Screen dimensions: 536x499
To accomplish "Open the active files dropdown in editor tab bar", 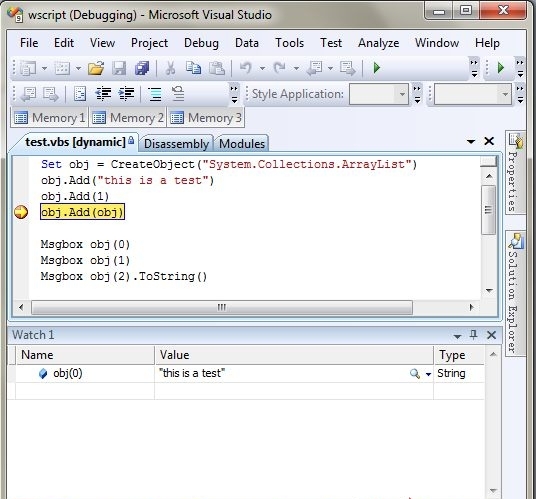I will 471,141.
